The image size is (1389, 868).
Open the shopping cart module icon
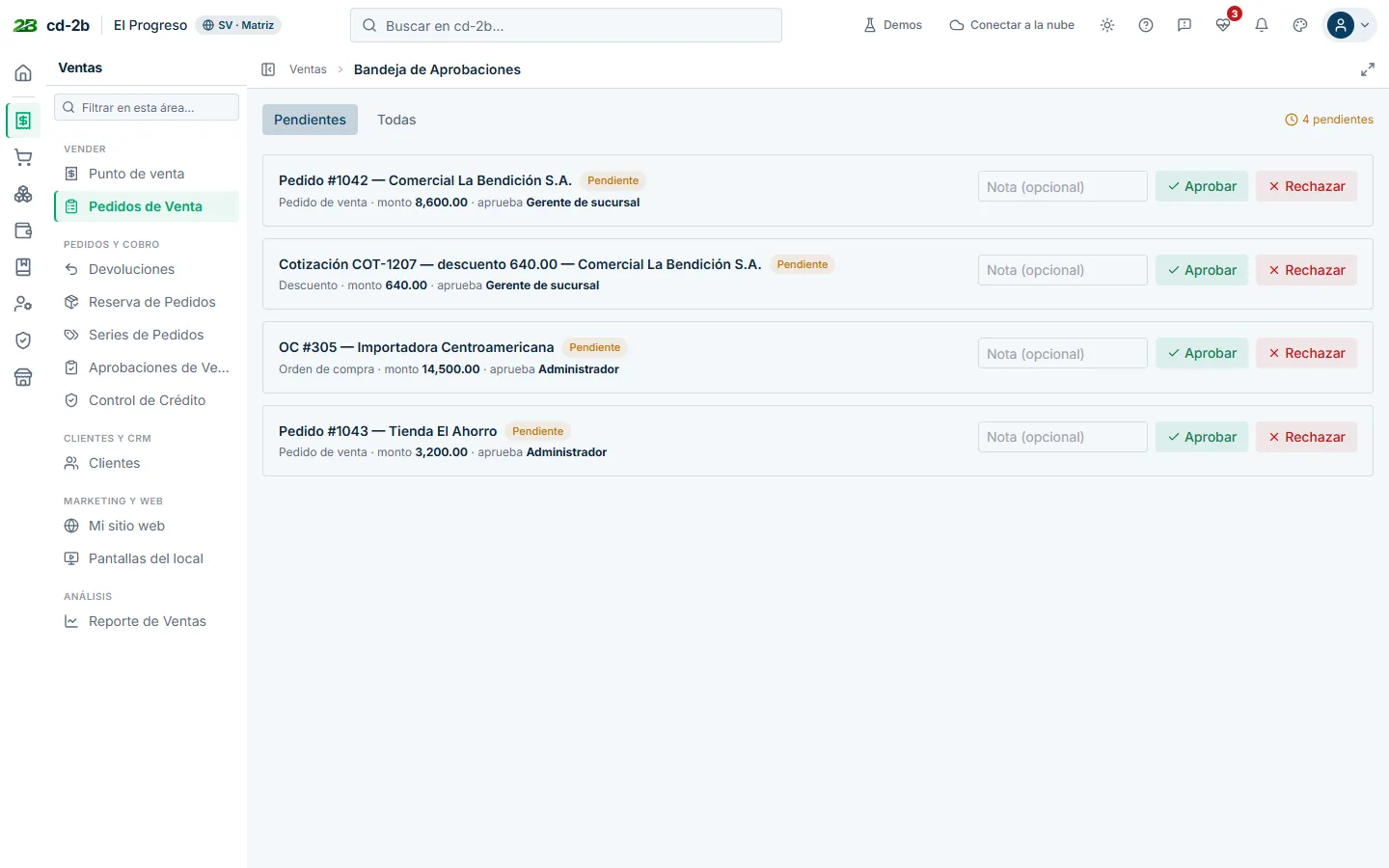coord(23,157)
